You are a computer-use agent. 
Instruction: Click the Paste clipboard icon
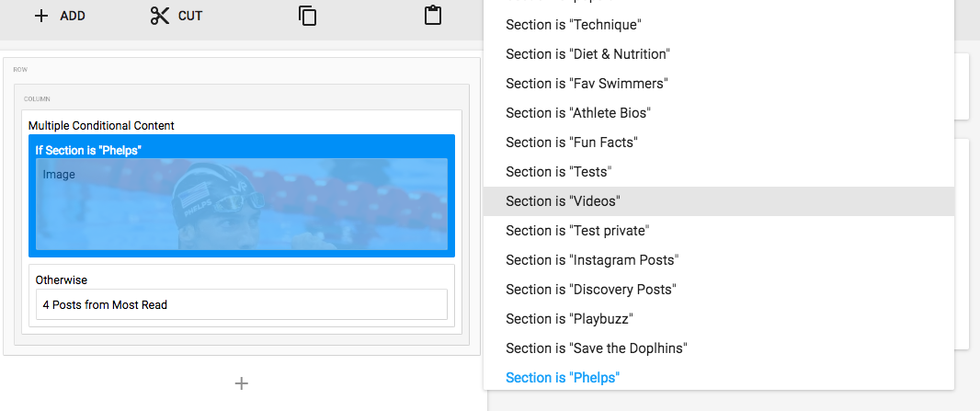(x=432, y=16)
